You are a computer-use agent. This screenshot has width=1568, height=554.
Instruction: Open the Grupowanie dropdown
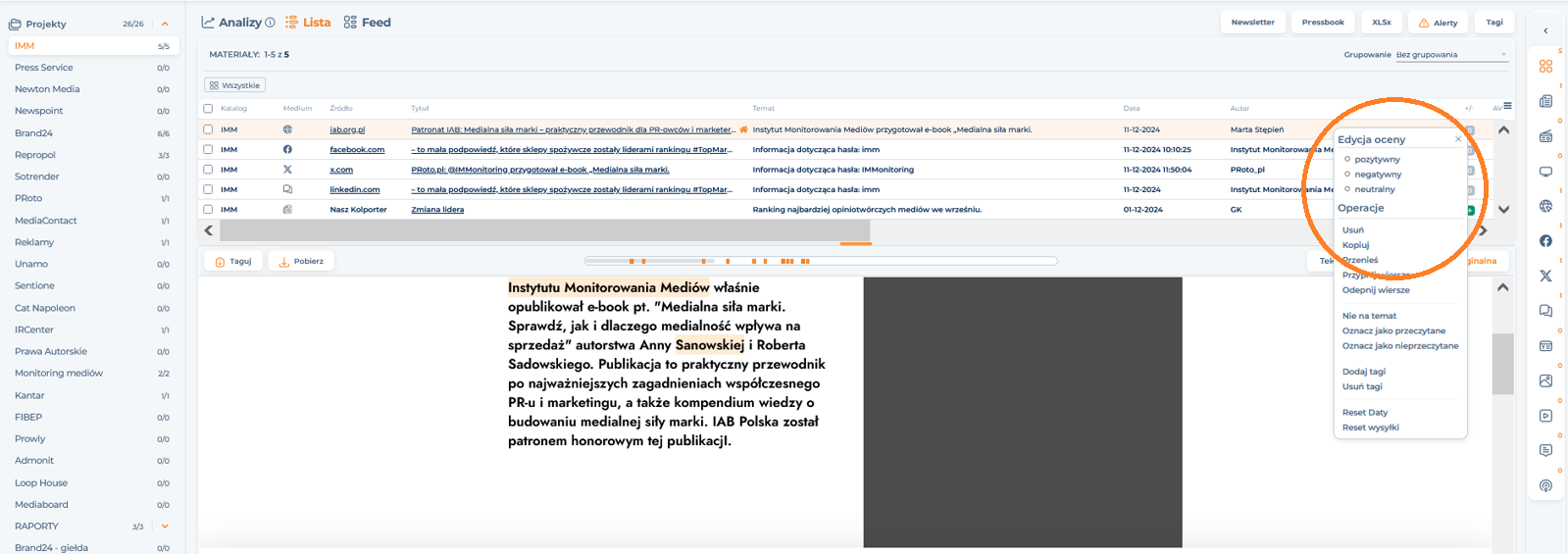tap(1451, 55)
